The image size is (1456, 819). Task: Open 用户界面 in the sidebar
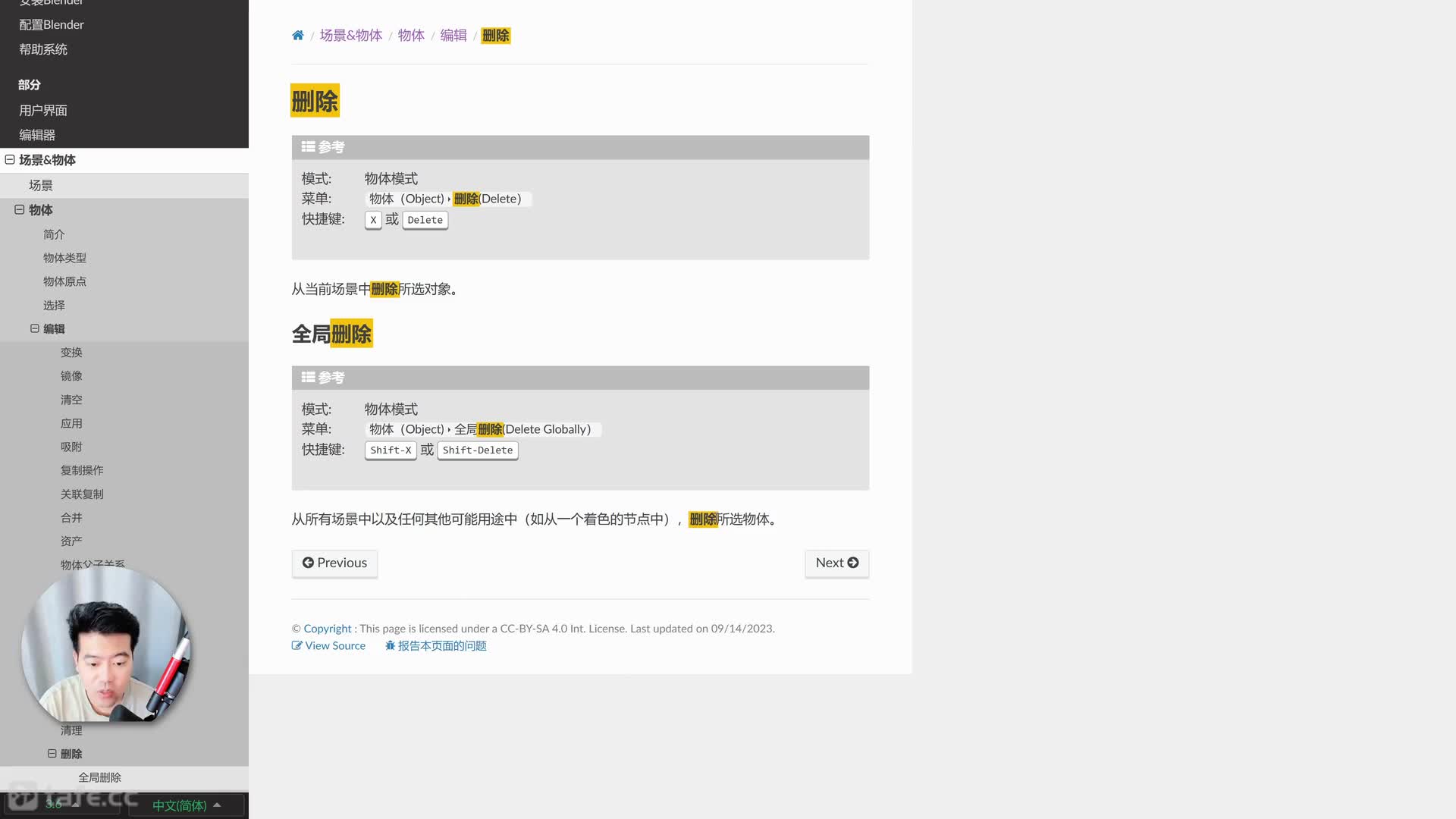click(x=43, y=111)
